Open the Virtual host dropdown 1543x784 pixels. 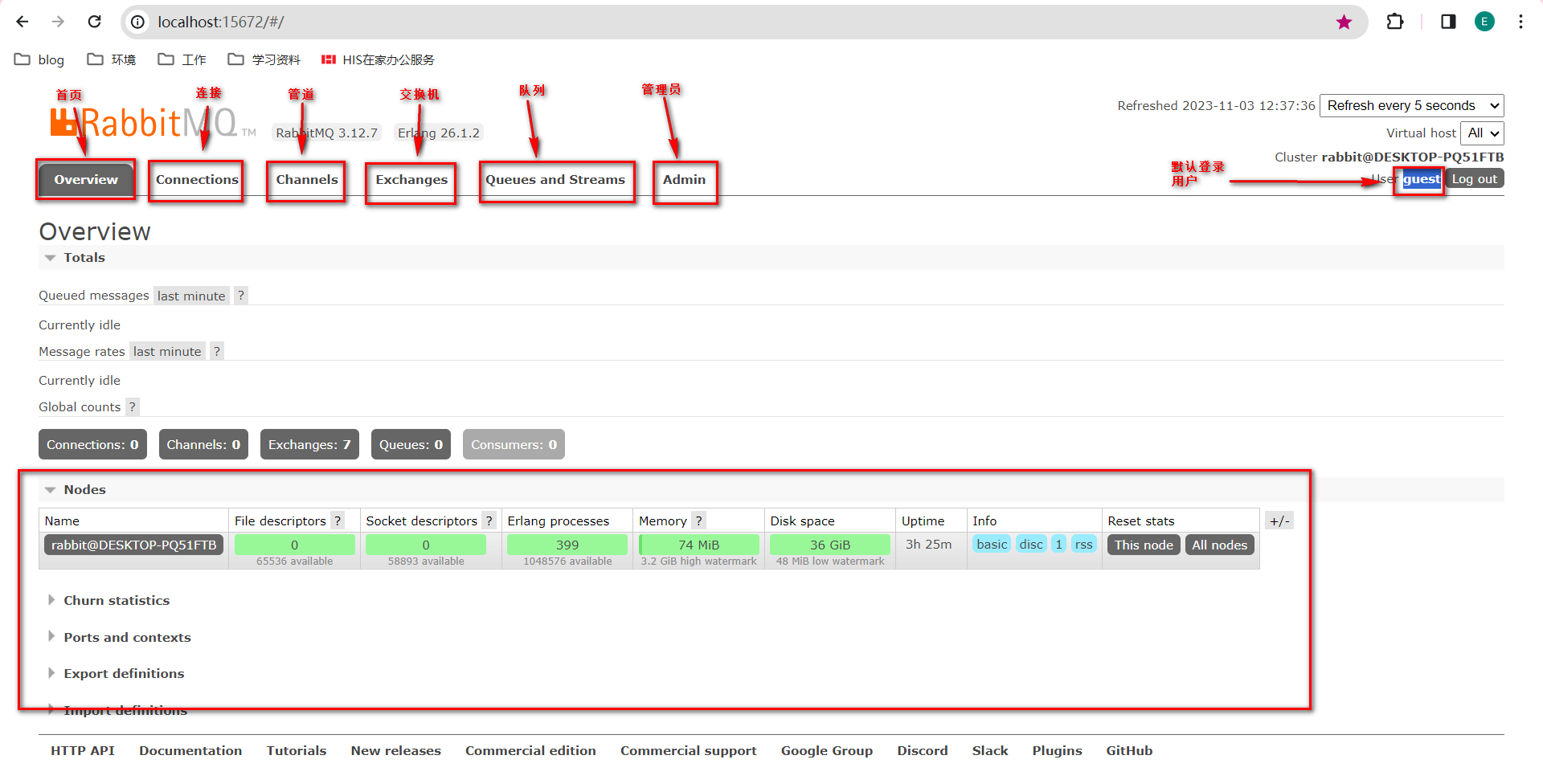pyautogui.click(x=1482, y=133)
